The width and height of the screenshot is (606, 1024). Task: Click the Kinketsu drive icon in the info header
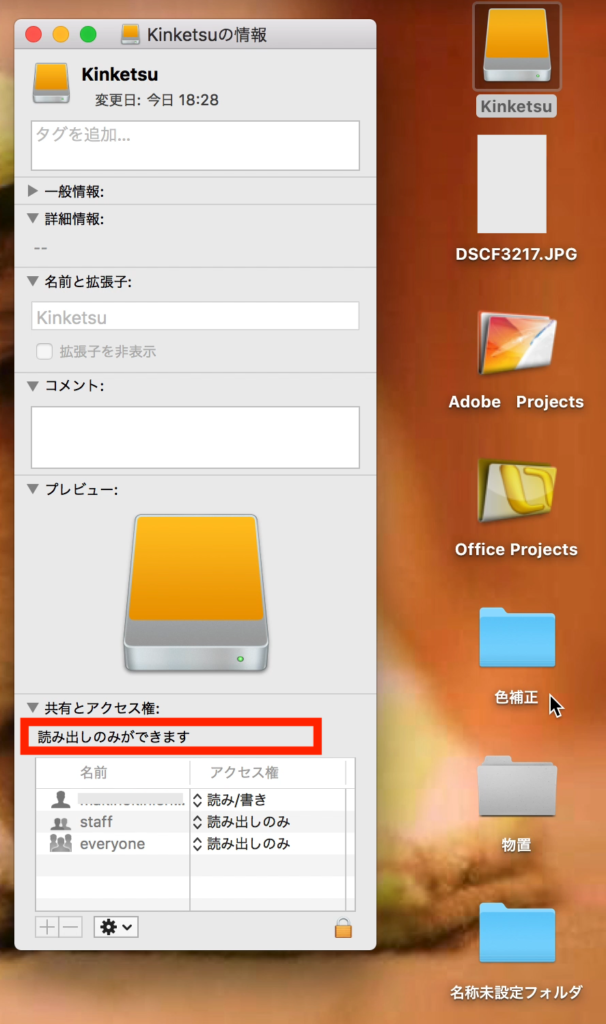[51, 83]
